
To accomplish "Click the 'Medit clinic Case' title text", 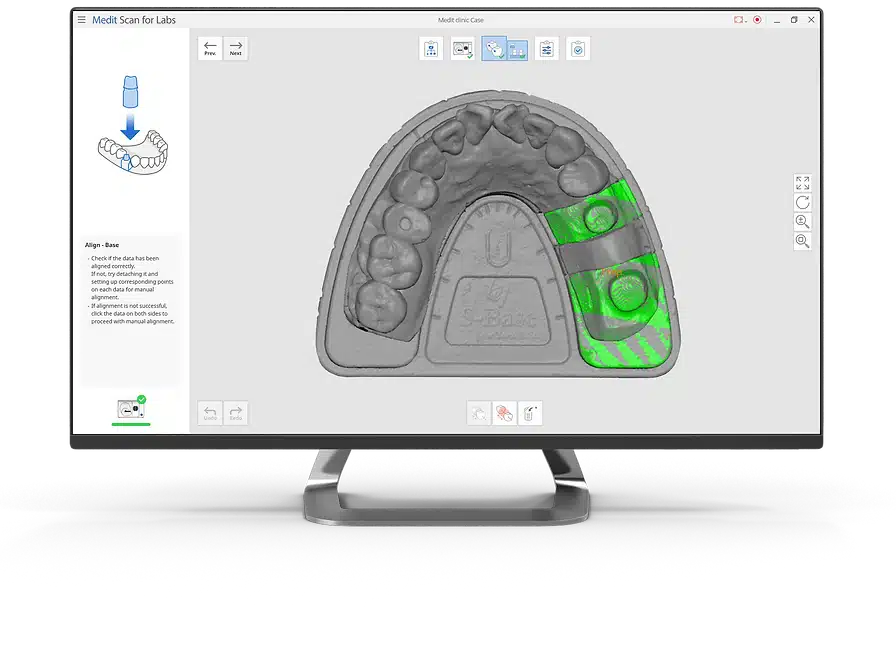I will [x=461, y=20].
